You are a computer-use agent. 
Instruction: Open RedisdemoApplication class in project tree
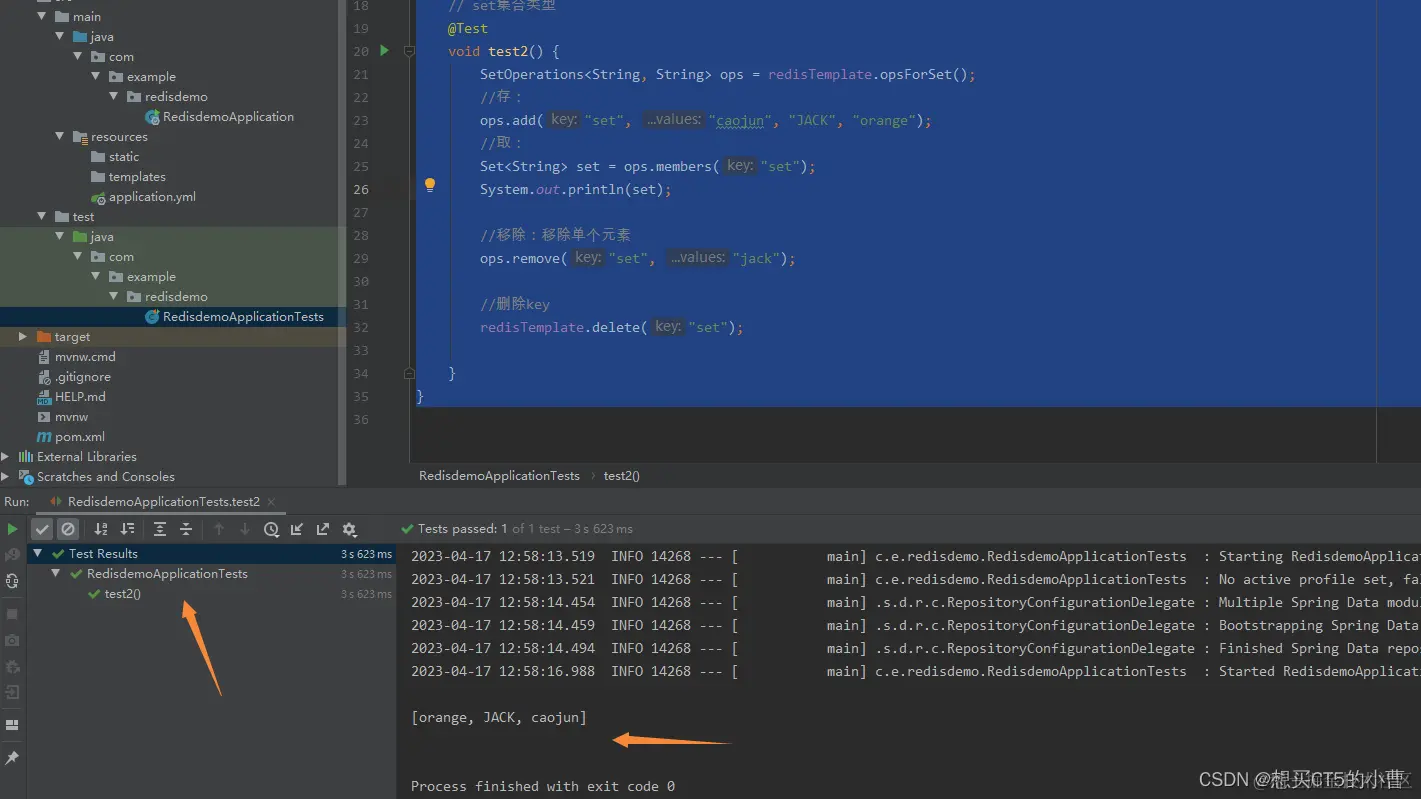(x=228, y=116)
